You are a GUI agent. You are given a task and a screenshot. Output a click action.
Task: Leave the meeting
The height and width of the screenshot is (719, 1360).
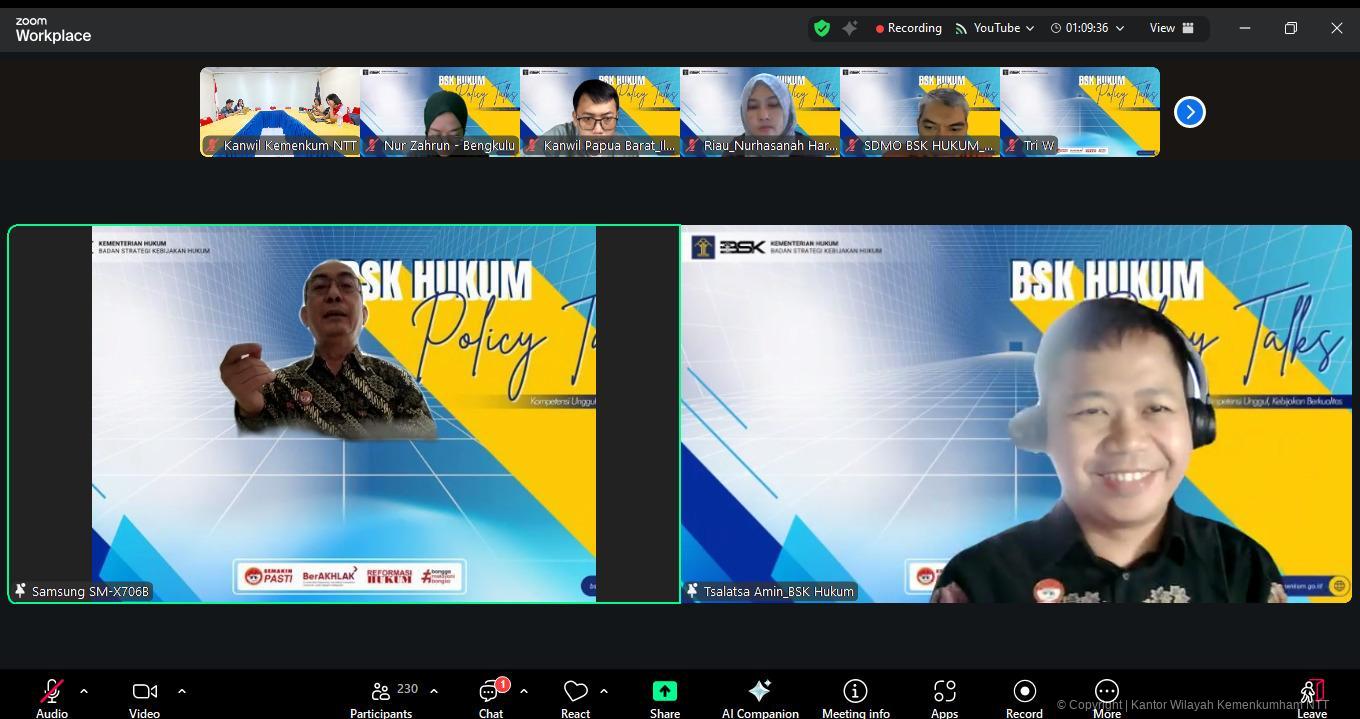(x=1312, y=697)
